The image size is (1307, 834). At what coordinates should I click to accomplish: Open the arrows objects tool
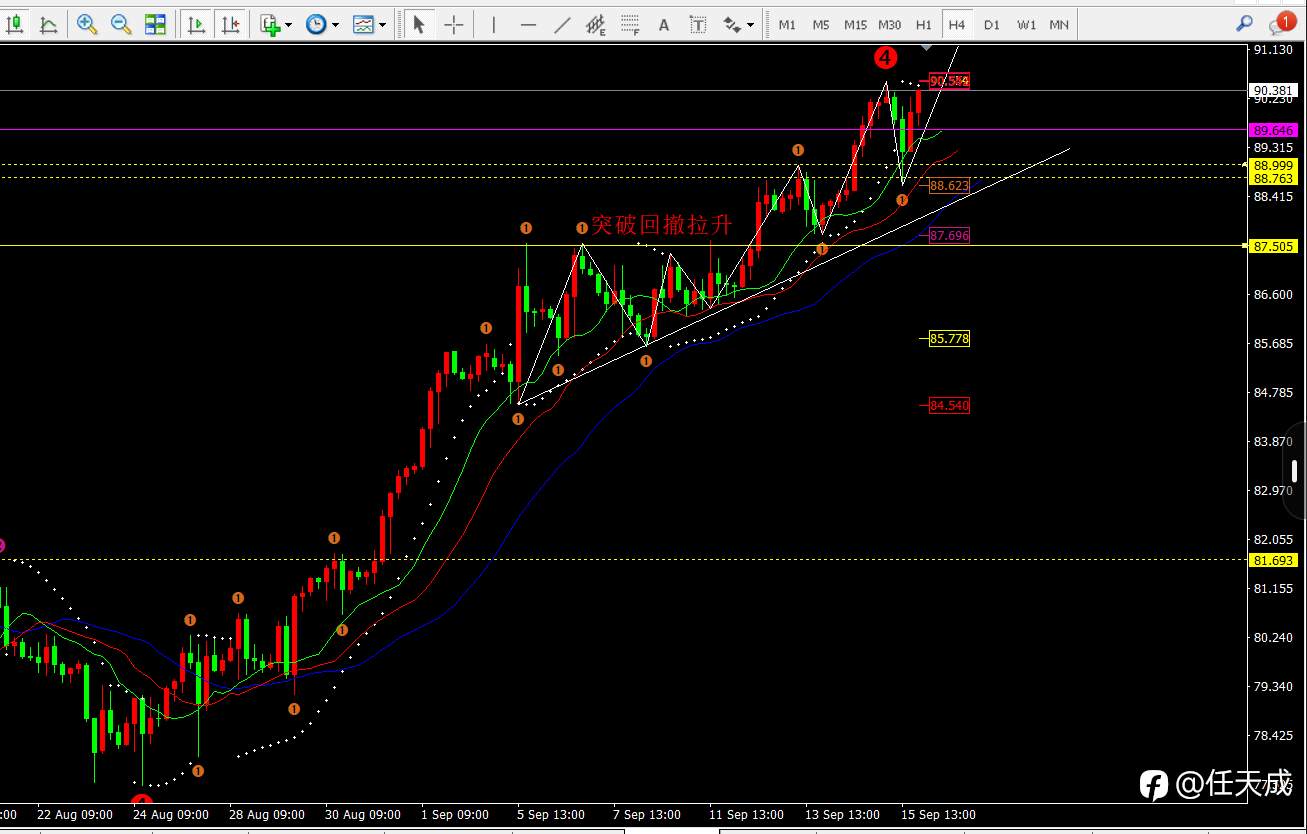tap(732, 25)
